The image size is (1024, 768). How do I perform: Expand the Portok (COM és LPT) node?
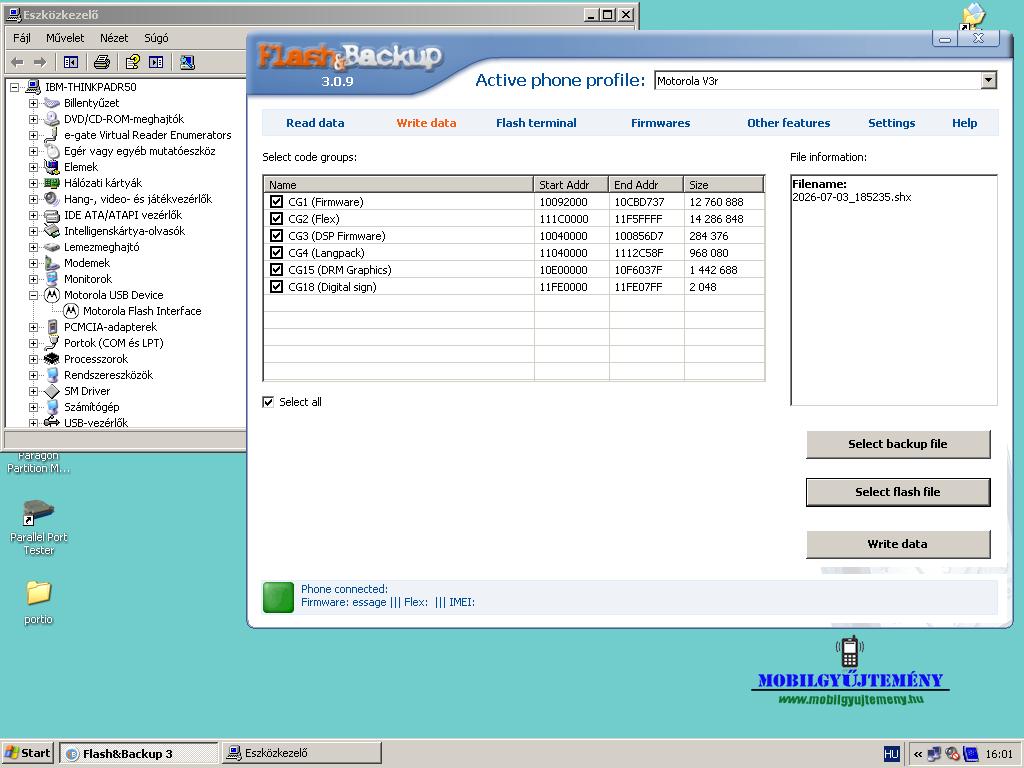(33, 343)
